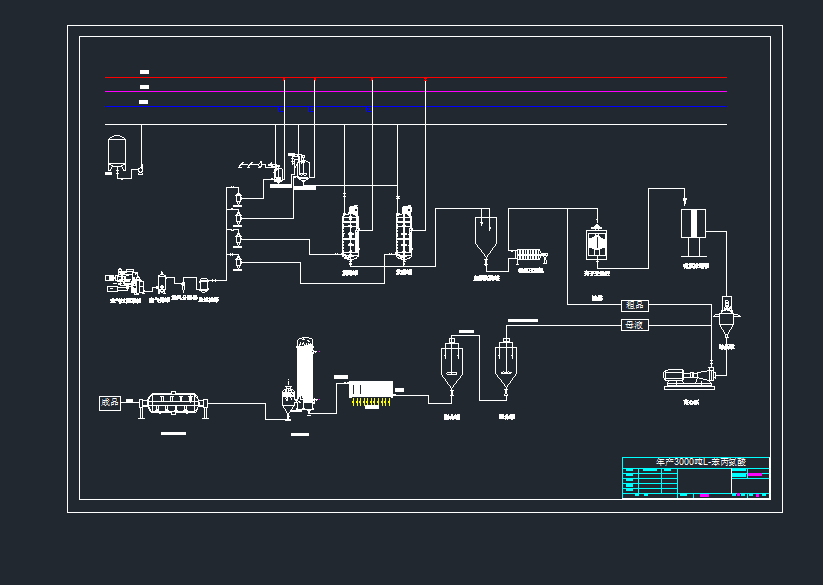Screen dimensions: 823x585
Task: Pick the small crystallizer beside the tall column
Action: [288, 400]
